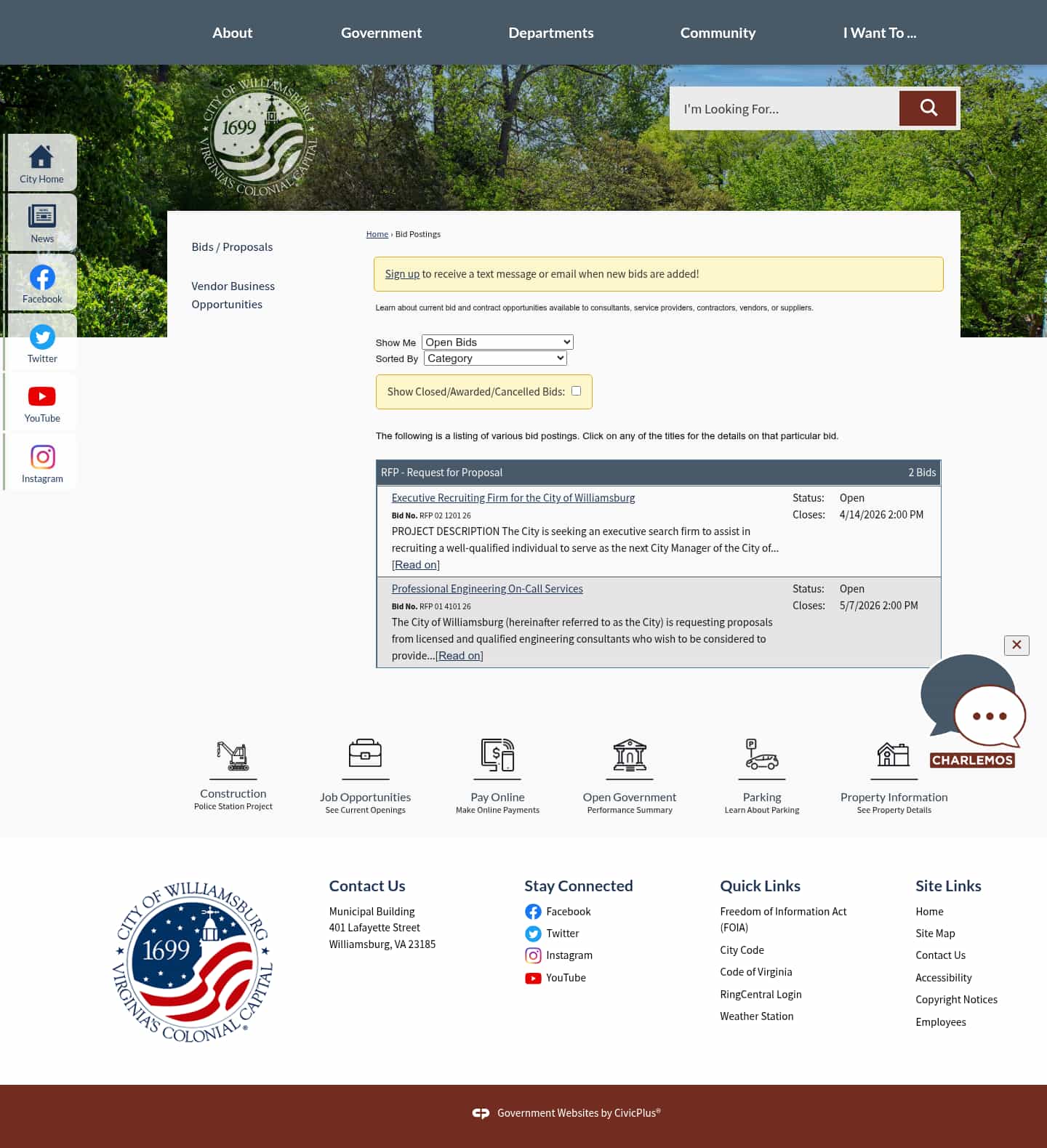The image size is (1047, 1148).
Task: Click the Sign up link
Action: point(402,274)
